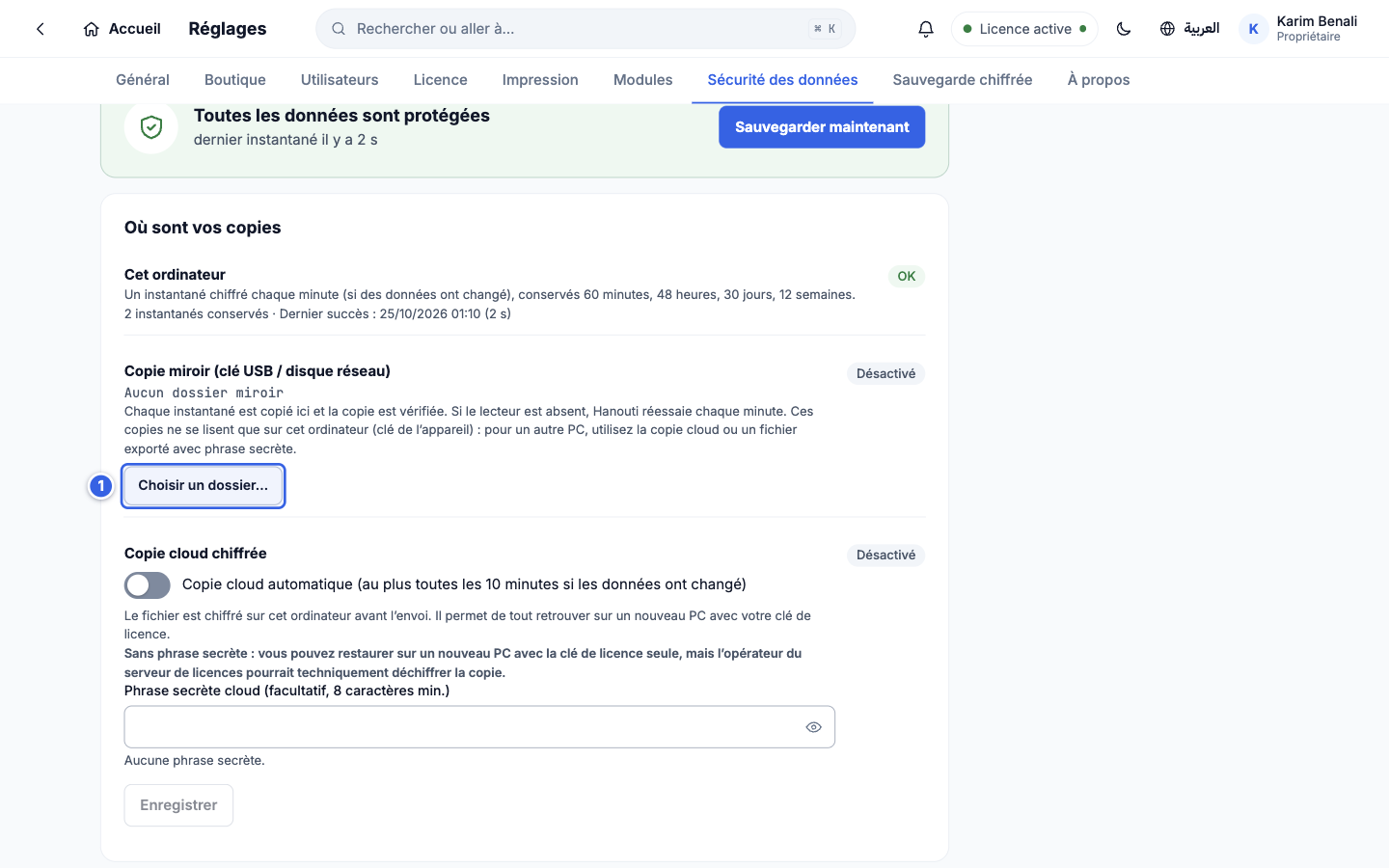Click 'Toutes les données sont protégées' heading
Viewport: 1389px width, 868px height.
pos(341,116)
